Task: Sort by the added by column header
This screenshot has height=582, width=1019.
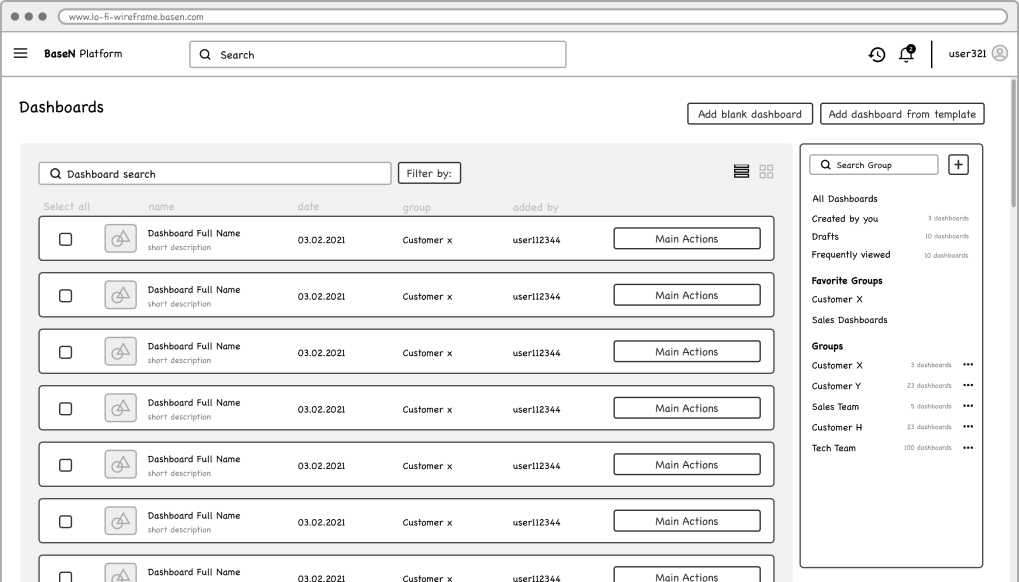Action: tap(535, 207)
